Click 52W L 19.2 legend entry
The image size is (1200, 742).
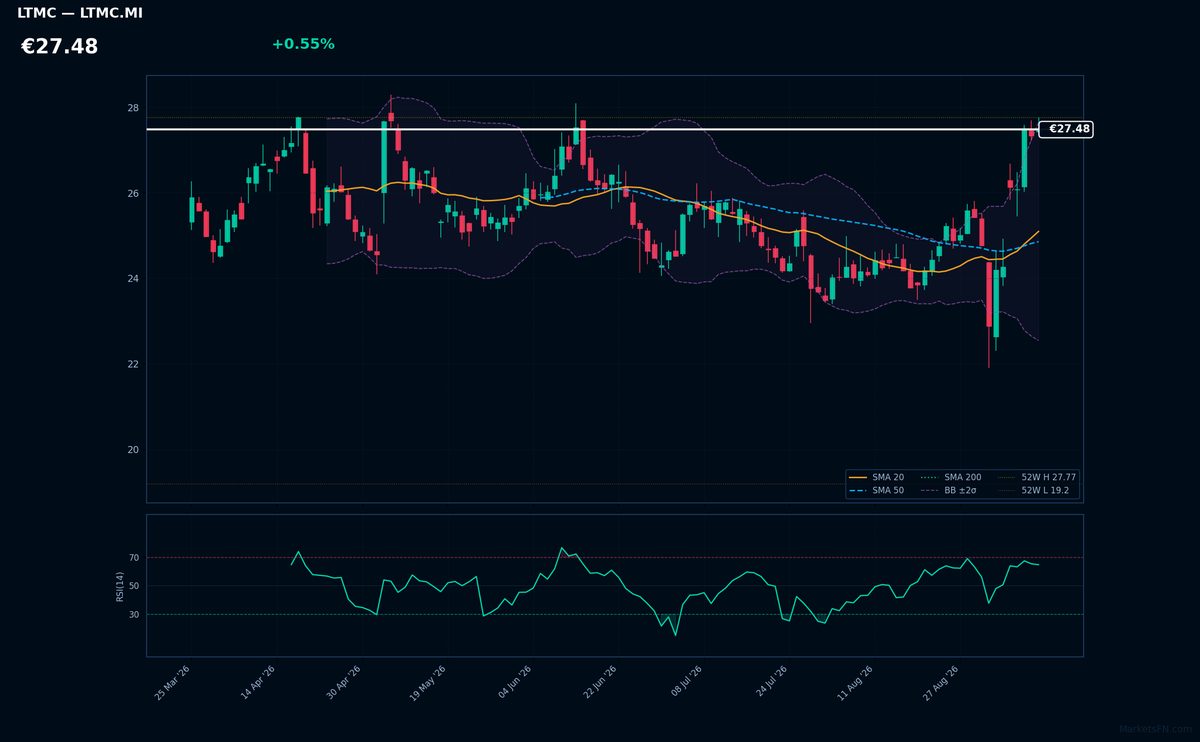1033,490
